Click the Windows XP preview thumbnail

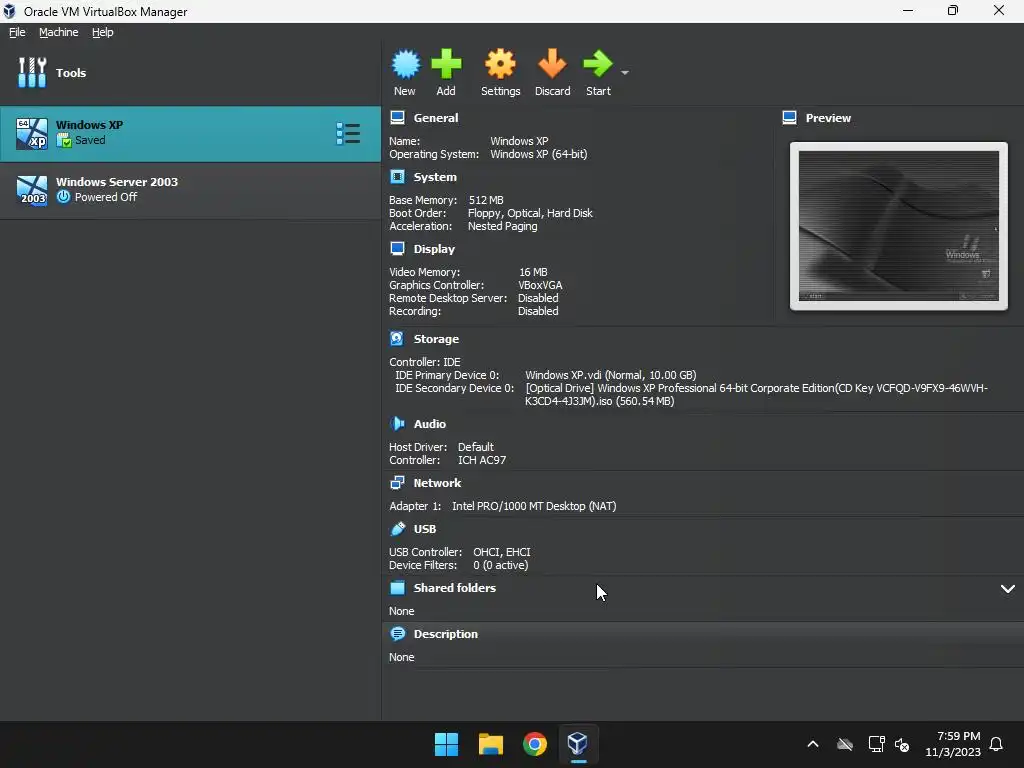point(899,226)
